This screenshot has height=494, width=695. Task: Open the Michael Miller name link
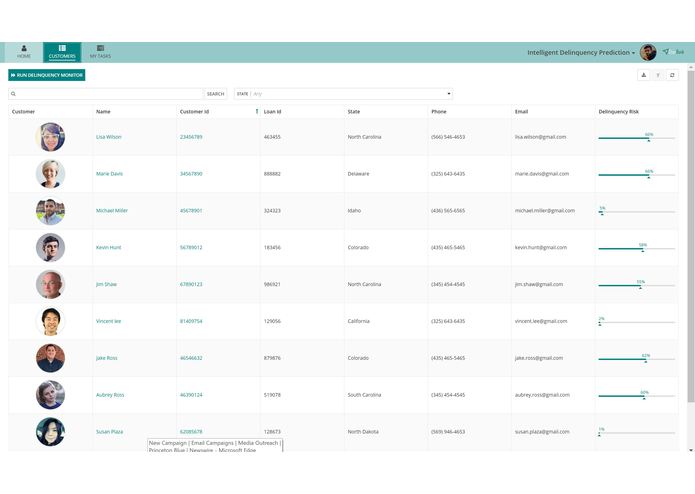click(112, 210)
